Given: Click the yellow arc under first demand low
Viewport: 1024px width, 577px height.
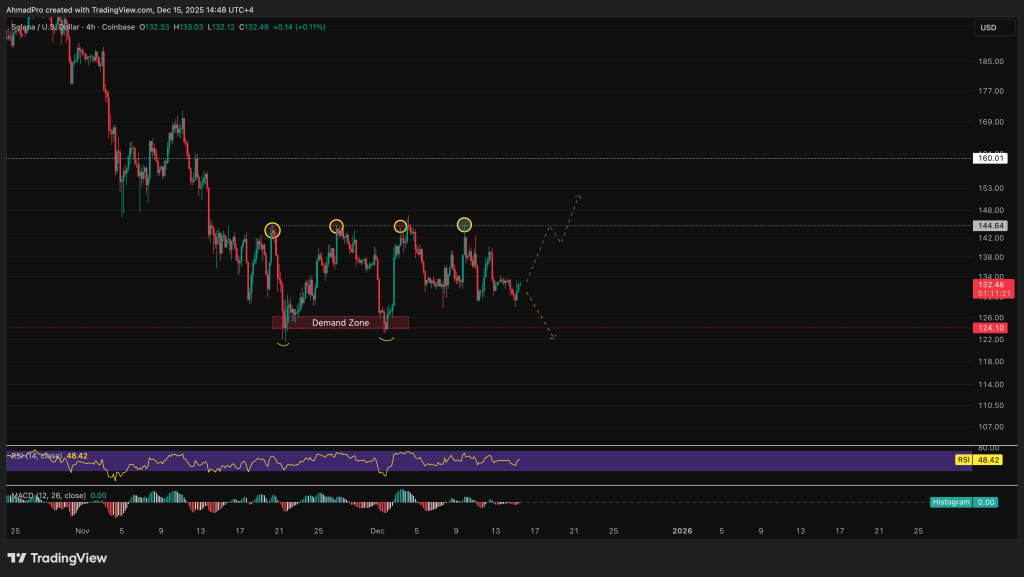Looking at the screenshot, I should coord(283,344).
